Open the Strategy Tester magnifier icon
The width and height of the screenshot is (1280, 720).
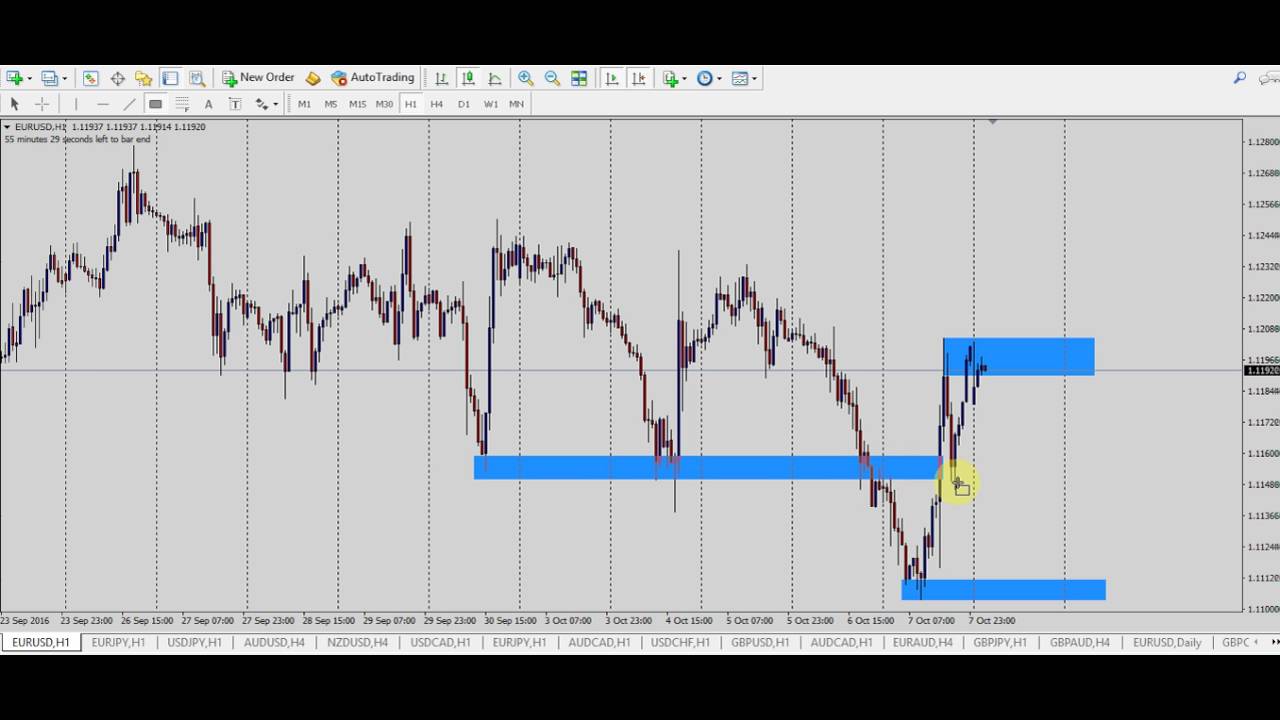tap(197, 78)
